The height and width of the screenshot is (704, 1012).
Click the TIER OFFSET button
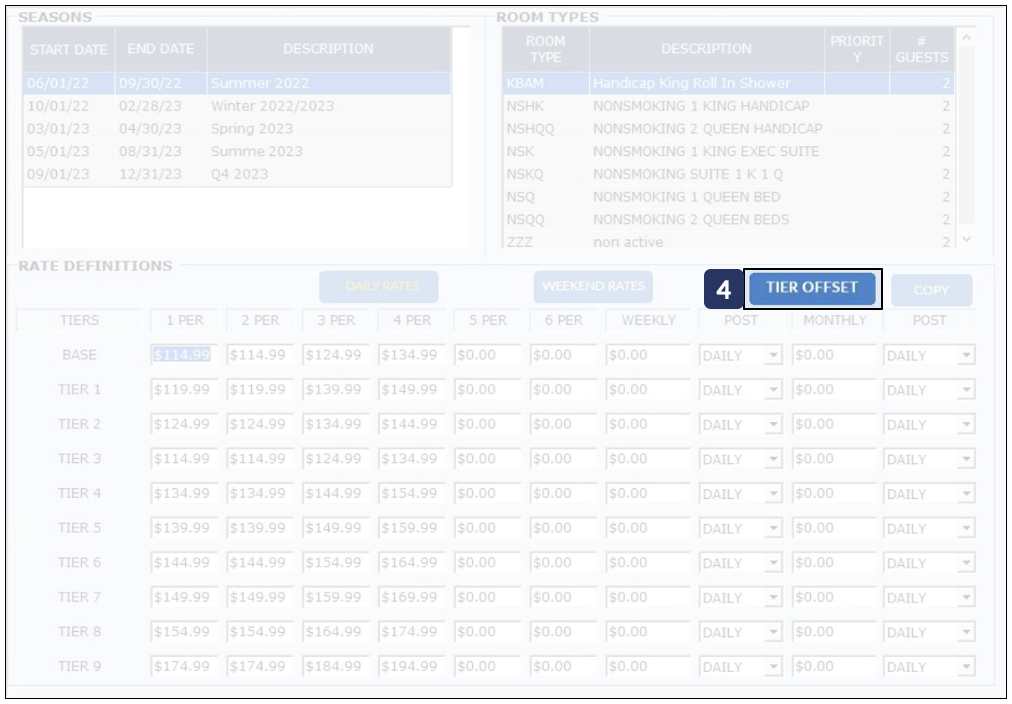(x=812, y=288)
